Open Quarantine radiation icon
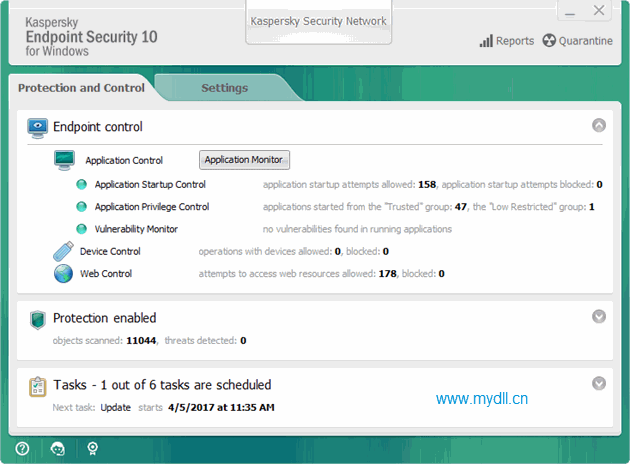 coord(549,41)
